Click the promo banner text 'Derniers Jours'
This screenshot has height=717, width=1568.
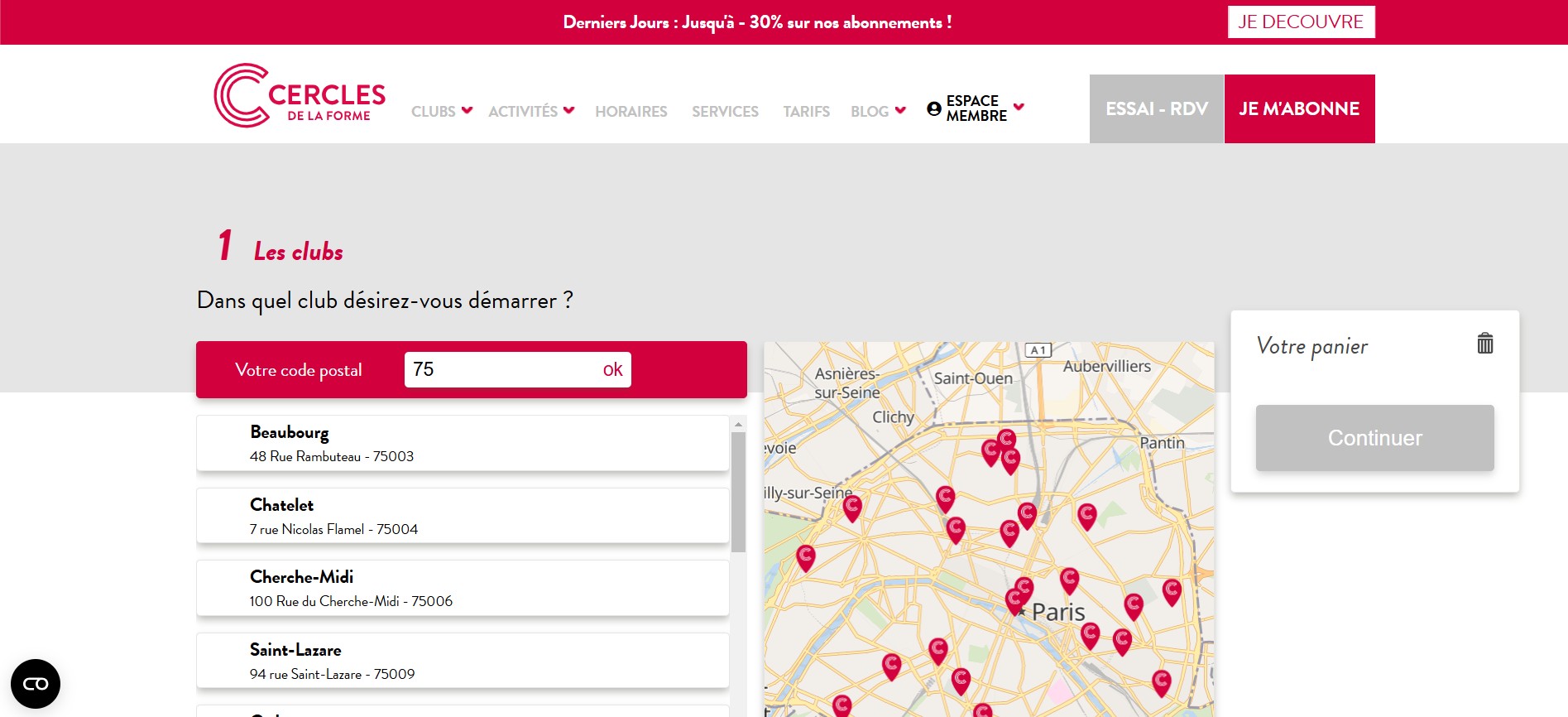point(757,22)
